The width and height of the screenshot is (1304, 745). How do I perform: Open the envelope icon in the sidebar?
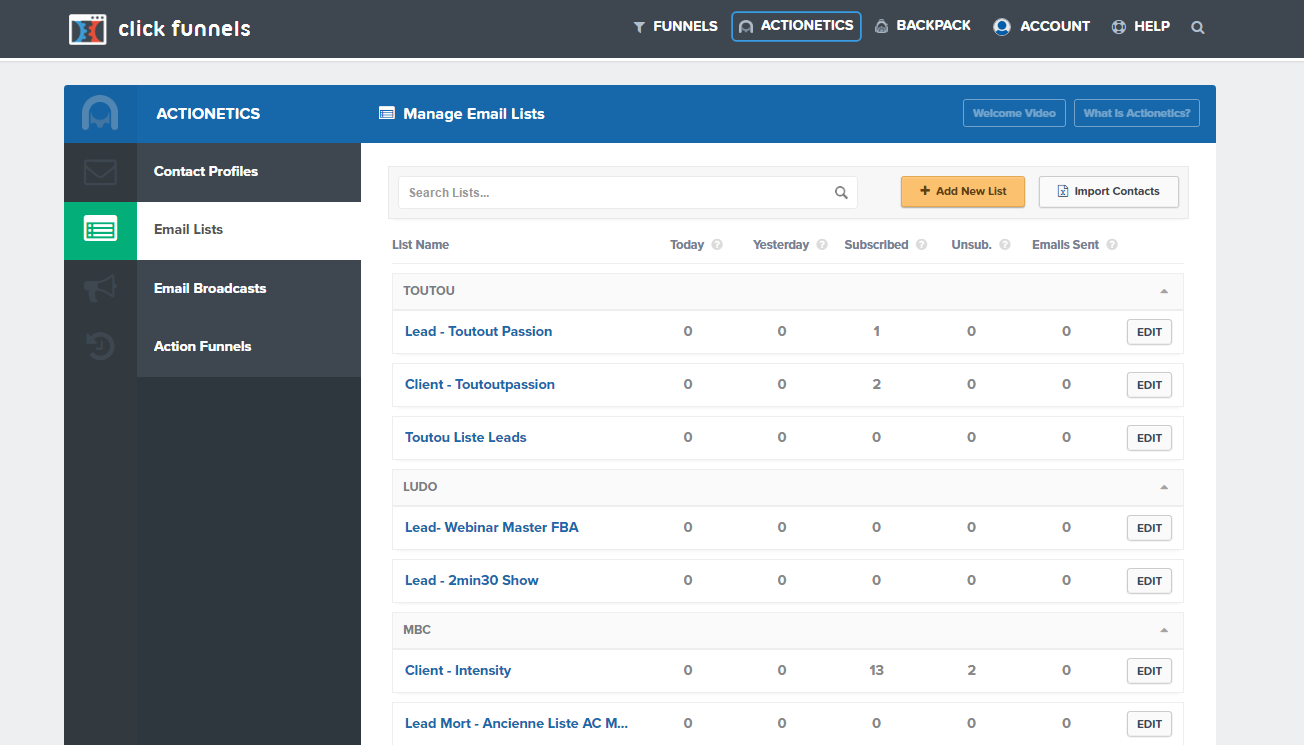click(x=100, y=172)
